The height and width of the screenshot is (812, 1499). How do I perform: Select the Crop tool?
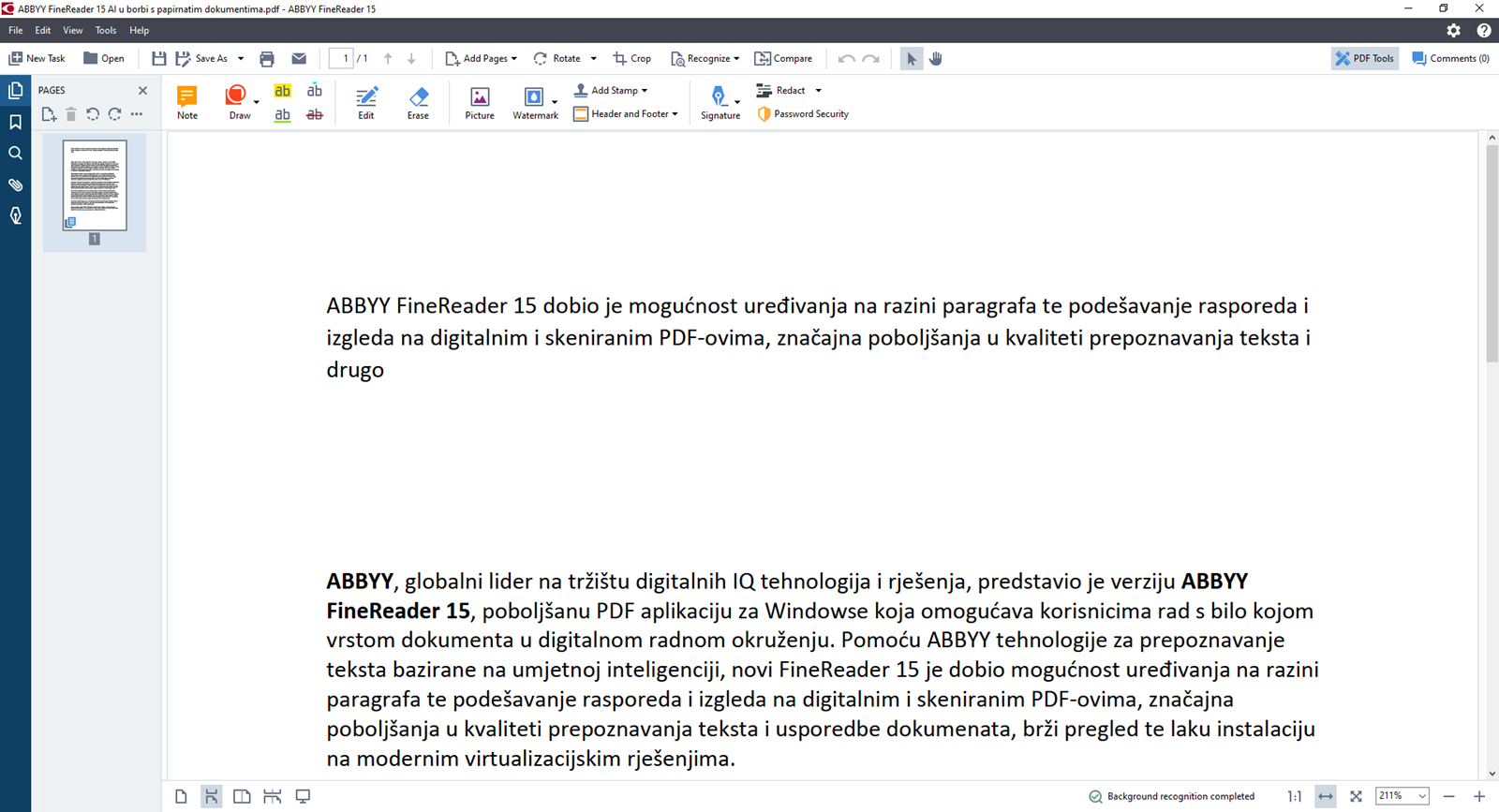click(x=632, y=58)
